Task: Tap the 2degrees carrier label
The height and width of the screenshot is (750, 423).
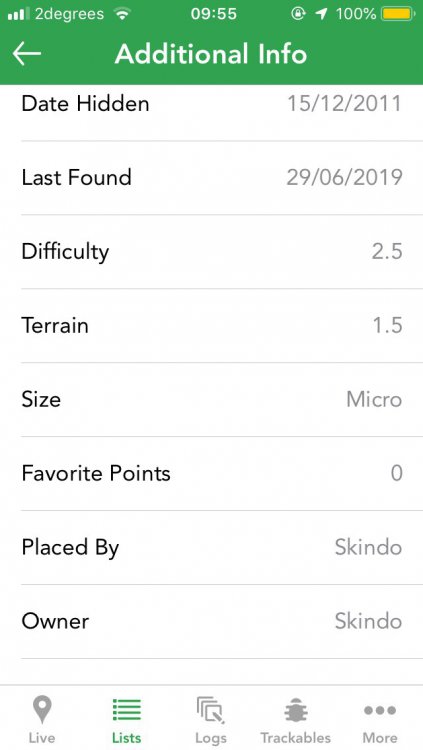Action: pos(69,14)
